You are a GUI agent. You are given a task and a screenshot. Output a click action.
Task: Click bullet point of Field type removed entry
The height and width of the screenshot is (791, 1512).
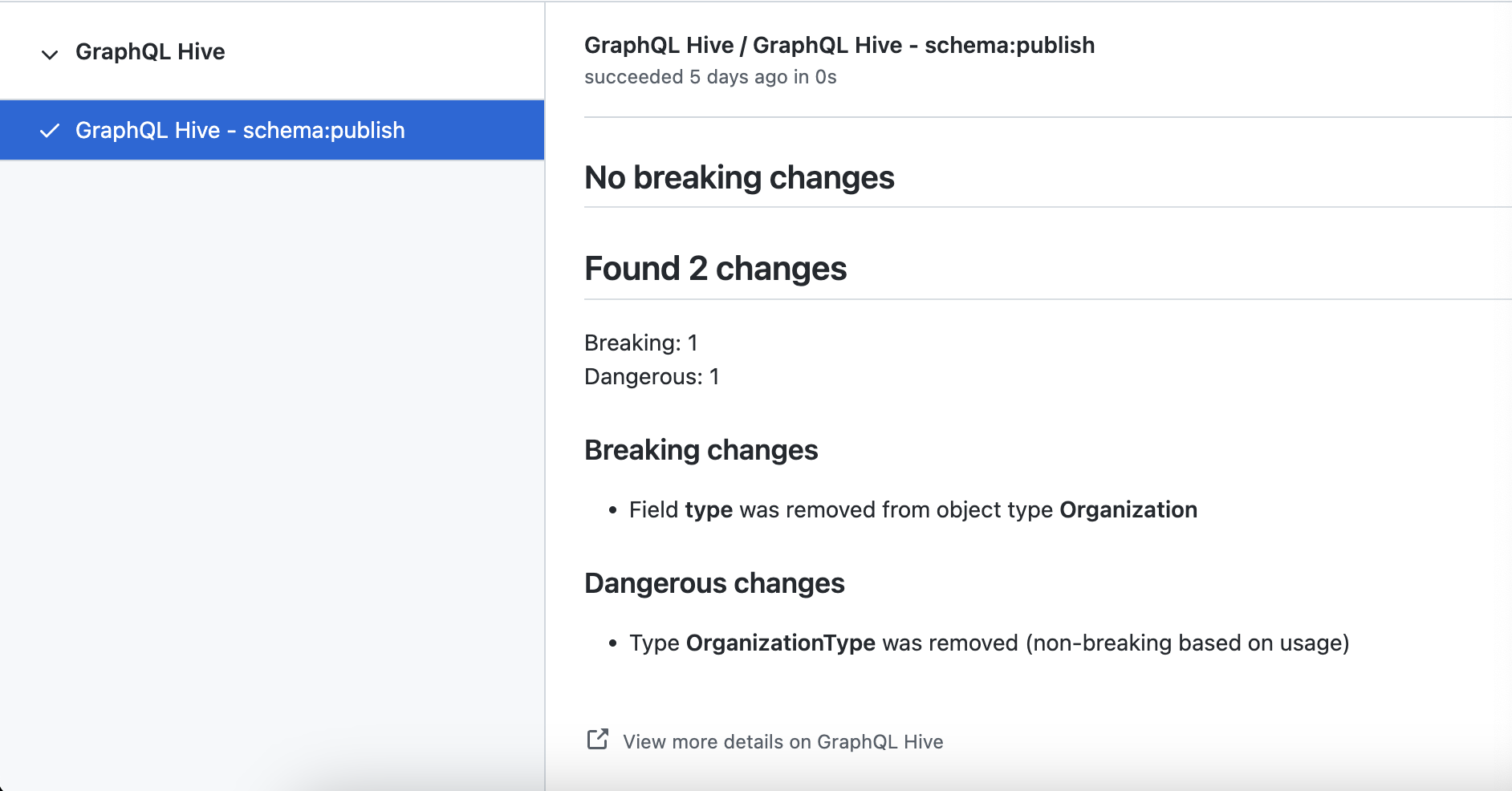[613, 510]
